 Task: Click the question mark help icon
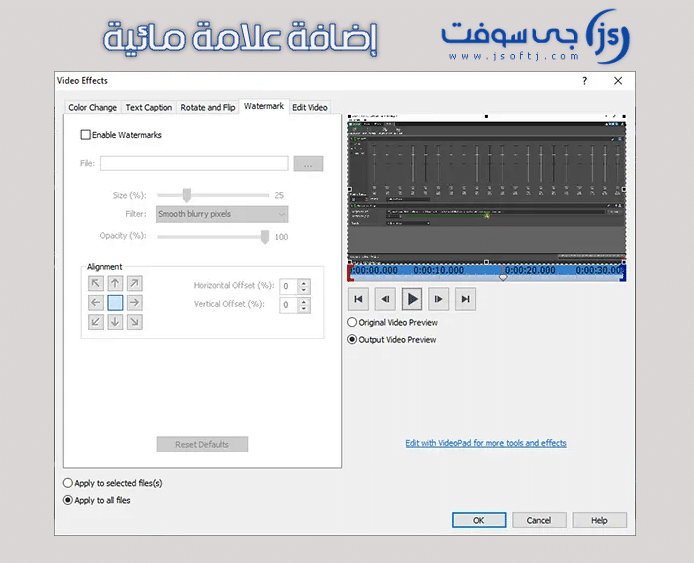pos(585,81)
